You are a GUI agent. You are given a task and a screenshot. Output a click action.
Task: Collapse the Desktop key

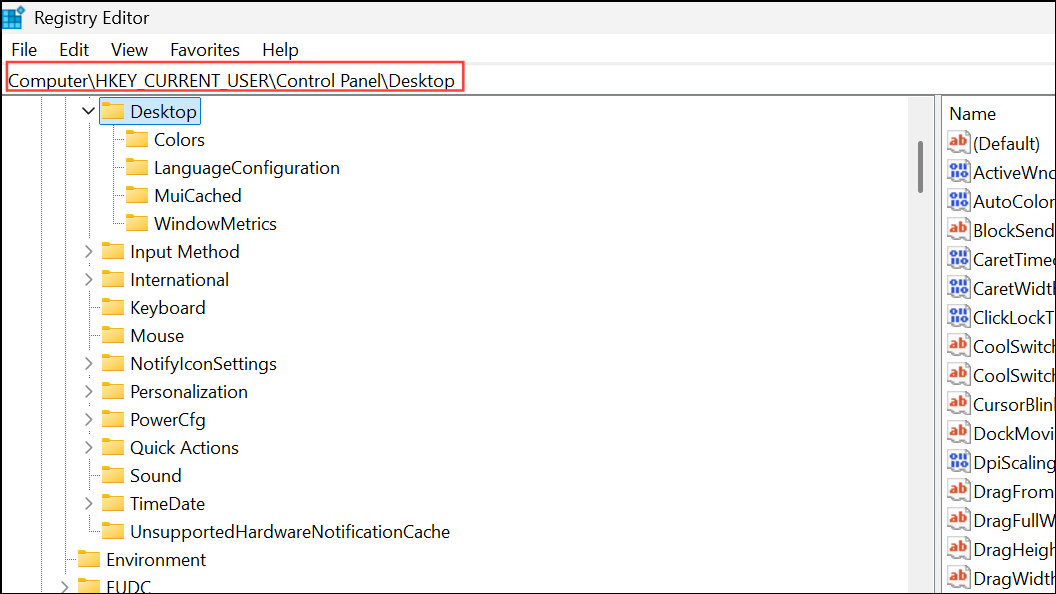pos(88,111)
